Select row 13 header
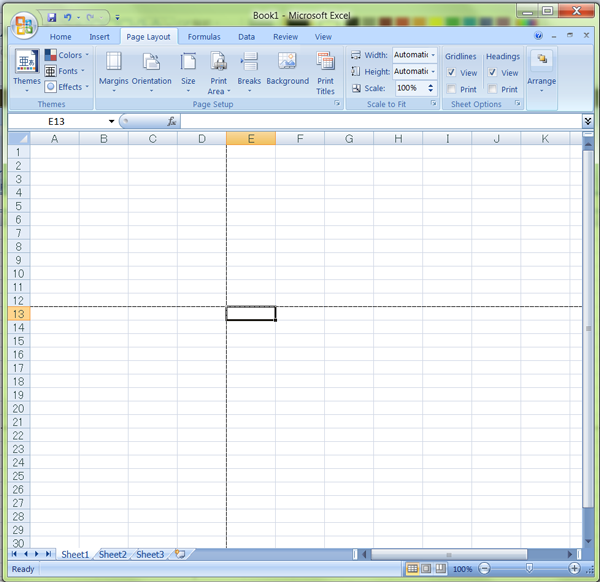This screenshot has height=582, width=600. pyautogui.click(x=19, y=314)
